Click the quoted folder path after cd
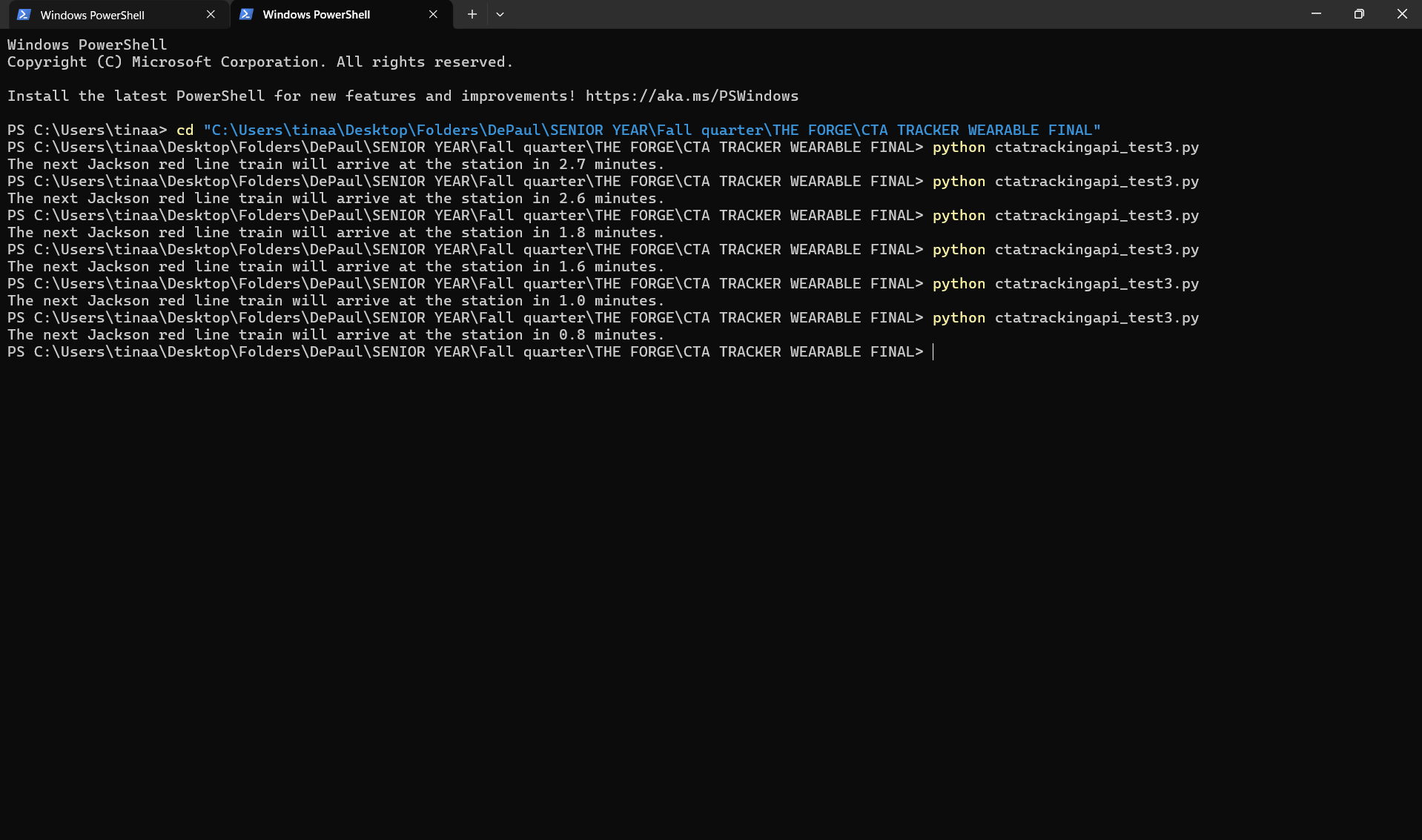The image size is (1422, 840). coord(652,130)
